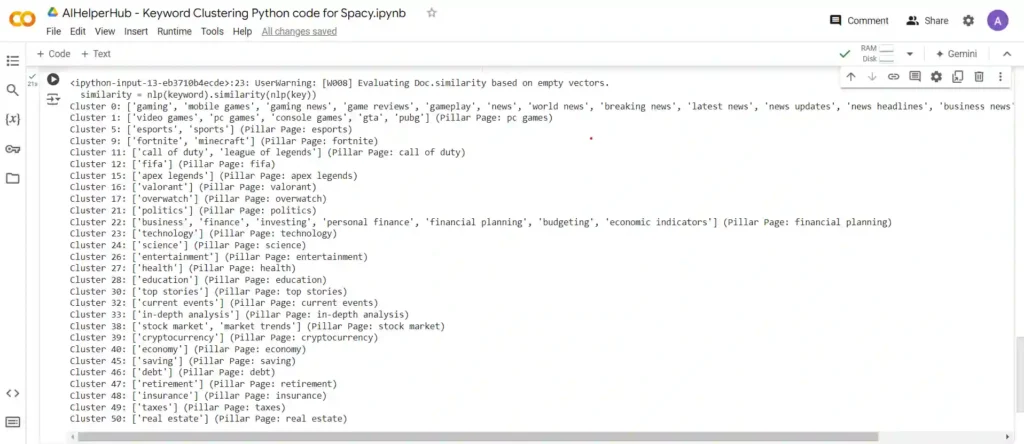Star the notebook with the star icon
This screenshot has height=444, width=1024.
pyautogui.click(x=431, y=13)
